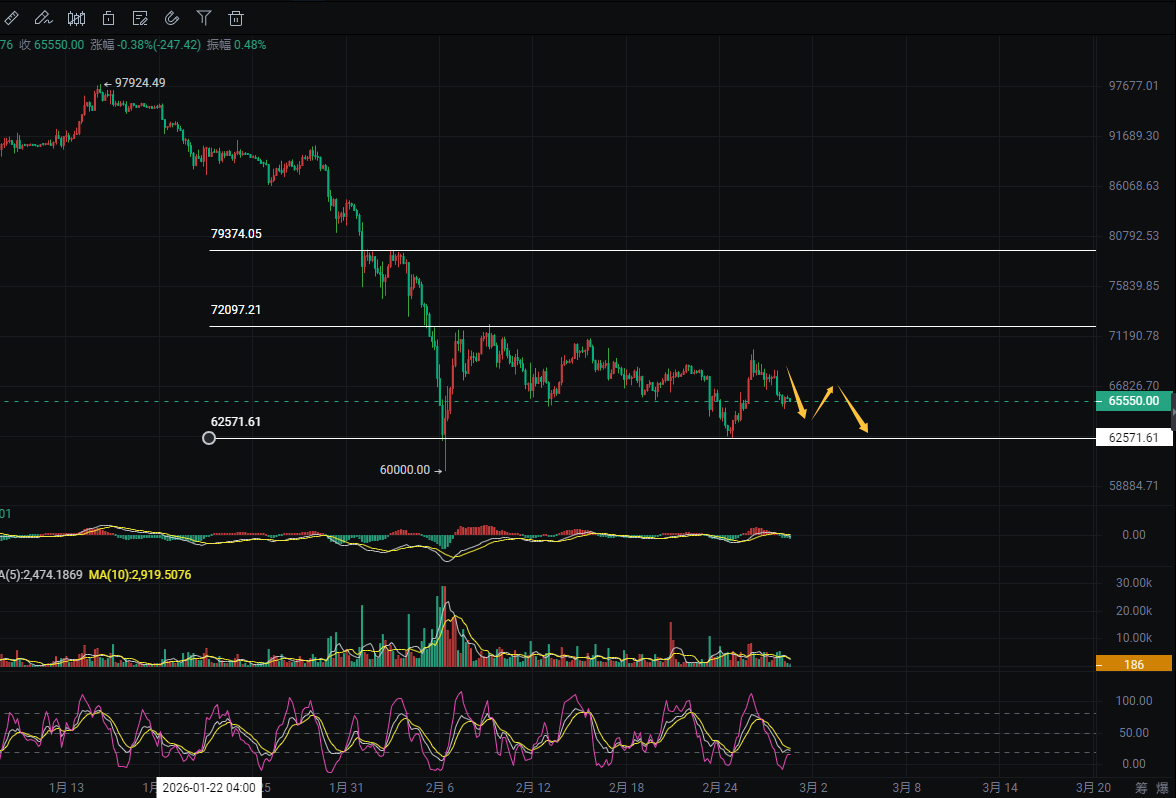Delete drawings with the trash icon
Viewport: 1176px width, 798px height.
pyautogui.click(x=236, y=17)
